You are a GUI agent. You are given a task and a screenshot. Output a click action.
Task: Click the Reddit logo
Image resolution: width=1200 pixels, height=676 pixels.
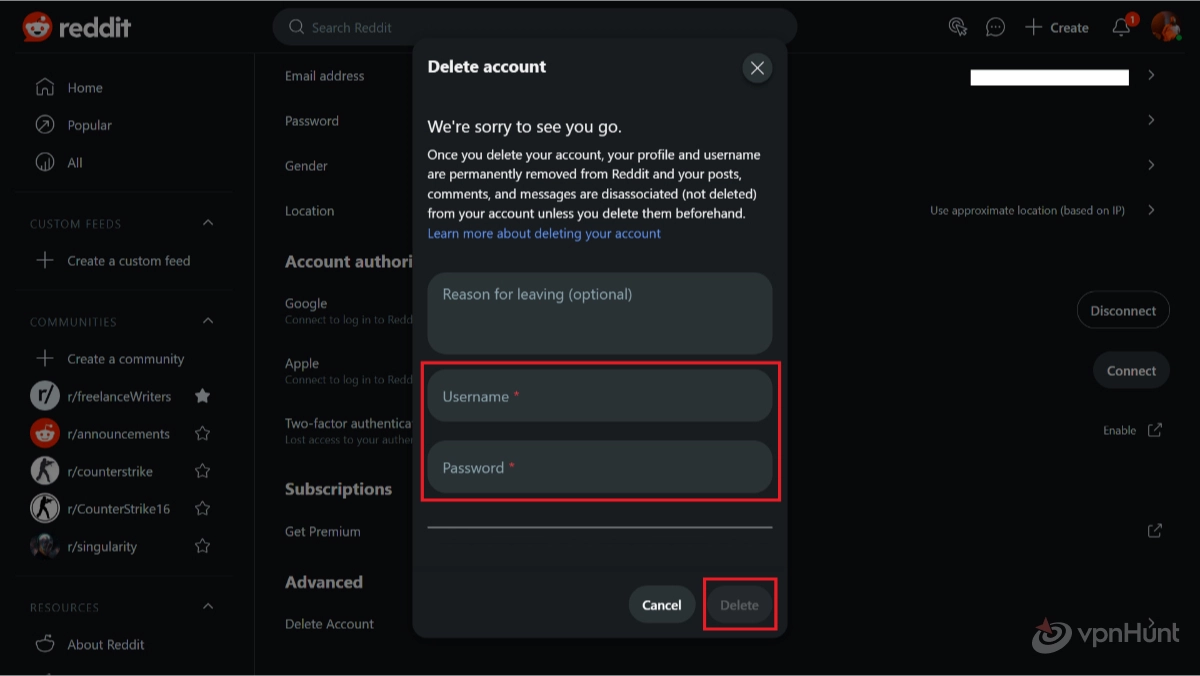pyautogui.click(x=77, y=27)
